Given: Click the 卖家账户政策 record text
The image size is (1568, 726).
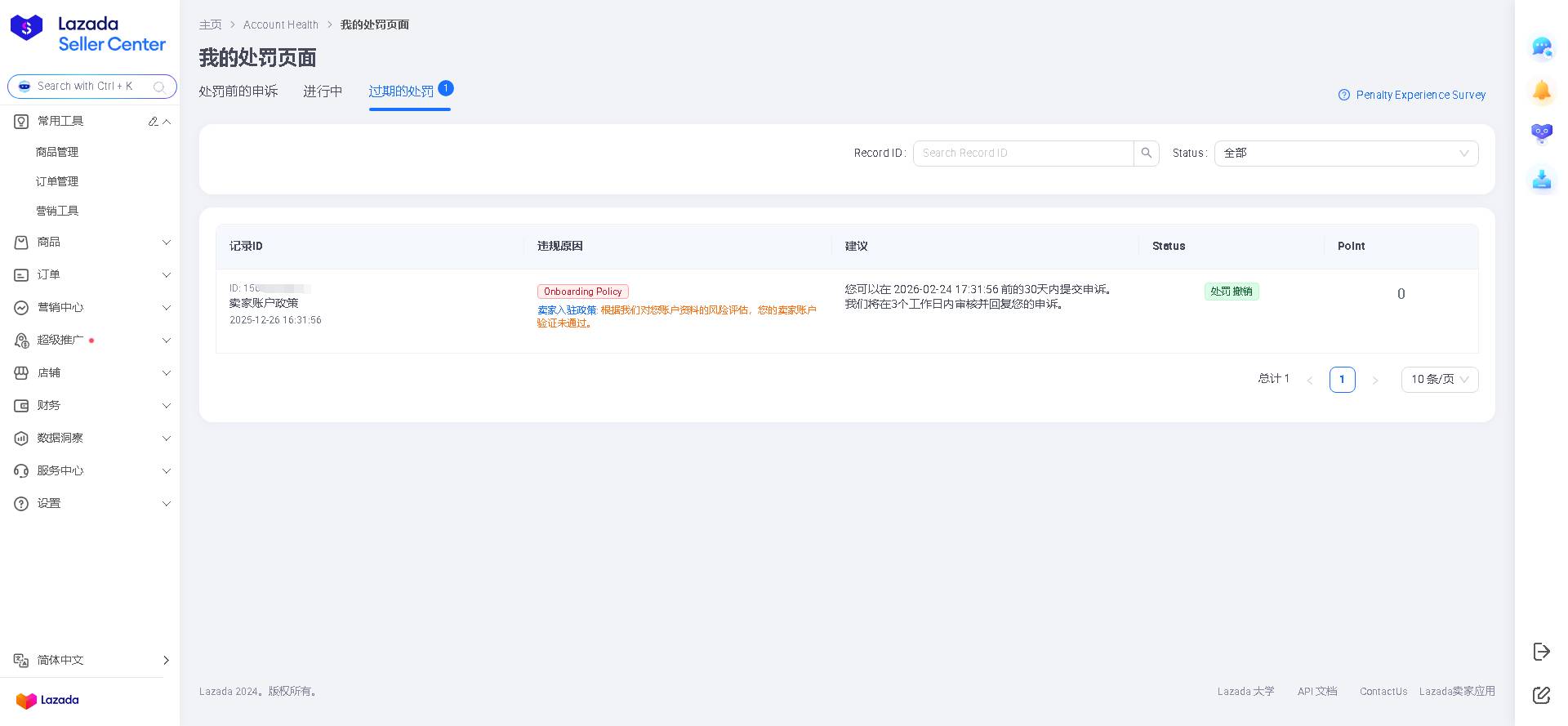Looking at the screenshot, I should pyautogui.click(x=264, y=303).
